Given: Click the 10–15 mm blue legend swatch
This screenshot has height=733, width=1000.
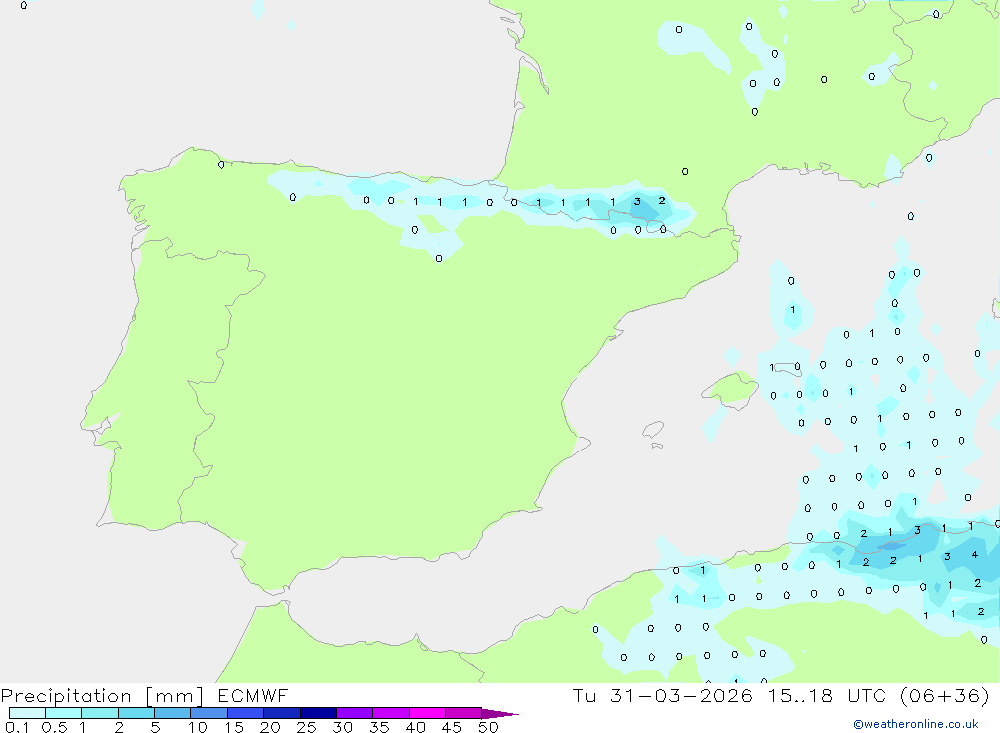Looking at the screenshot, I should 209,713.
